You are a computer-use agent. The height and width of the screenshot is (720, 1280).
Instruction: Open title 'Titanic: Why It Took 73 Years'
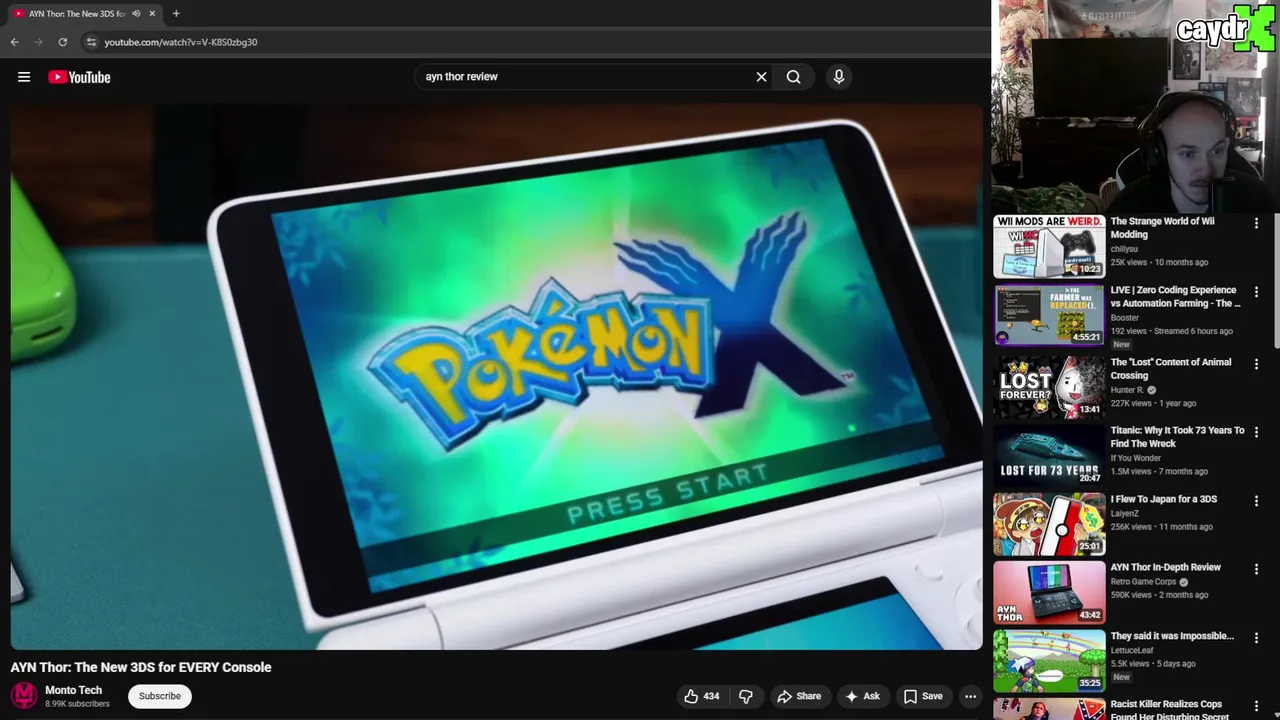point(1177,437)
